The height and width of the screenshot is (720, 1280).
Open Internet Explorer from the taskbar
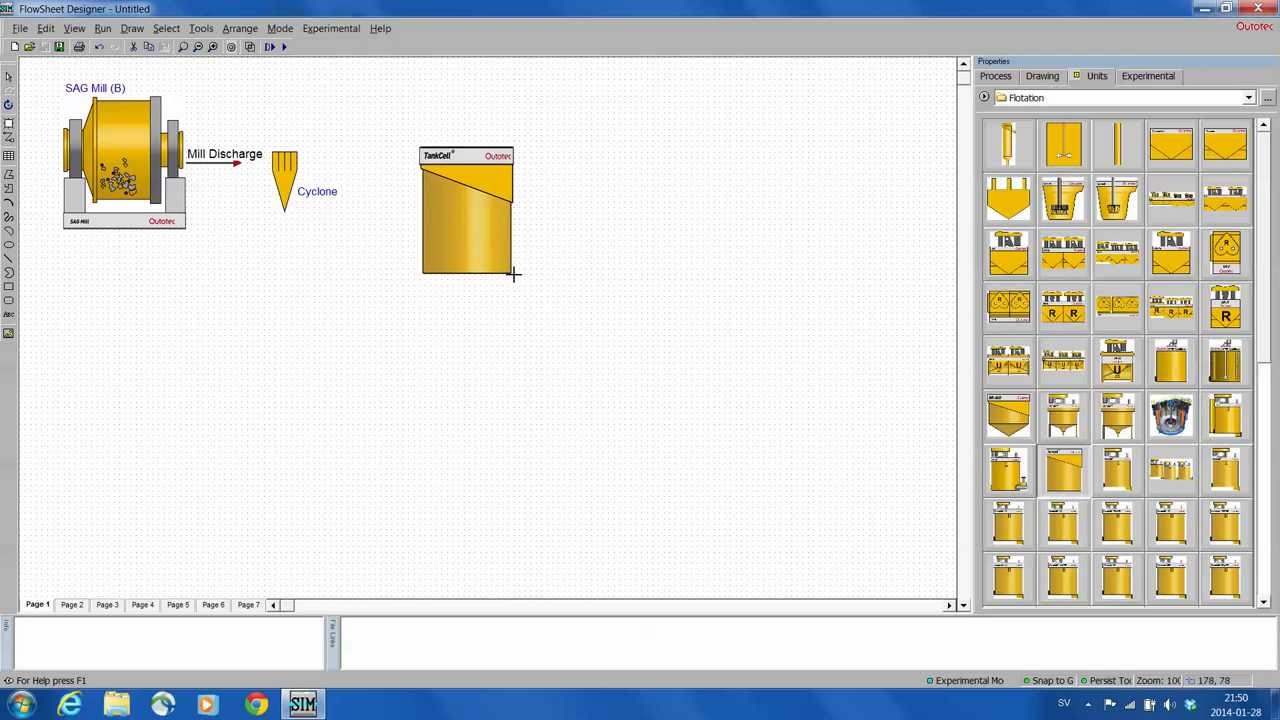[70, 705]
